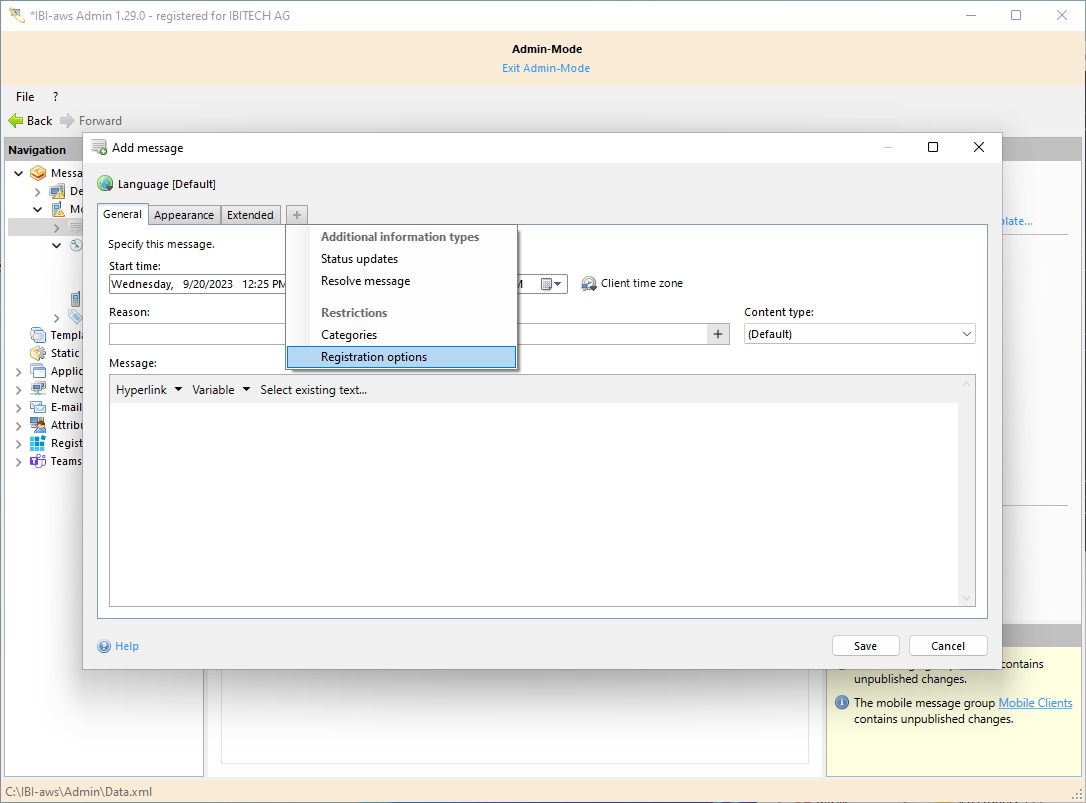Click the plus icon after Extended tab
The height and width of the screenshot is (803, 1086).
tap(297, 215)
